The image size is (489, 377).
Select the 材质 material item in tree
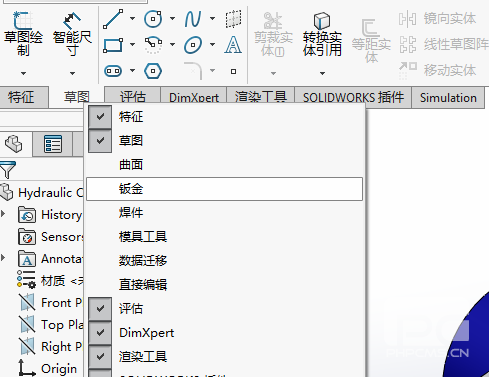coord(50,280)
